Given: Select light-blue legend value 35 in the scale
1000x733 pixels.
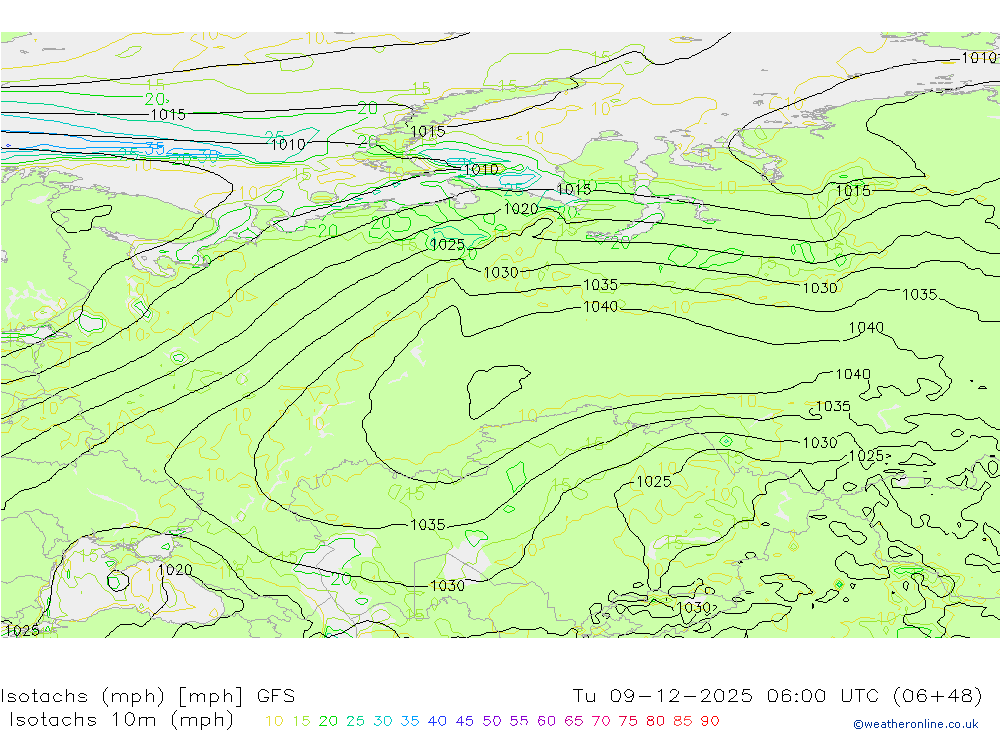Looking at the screenshot, I should coord(410,721).
